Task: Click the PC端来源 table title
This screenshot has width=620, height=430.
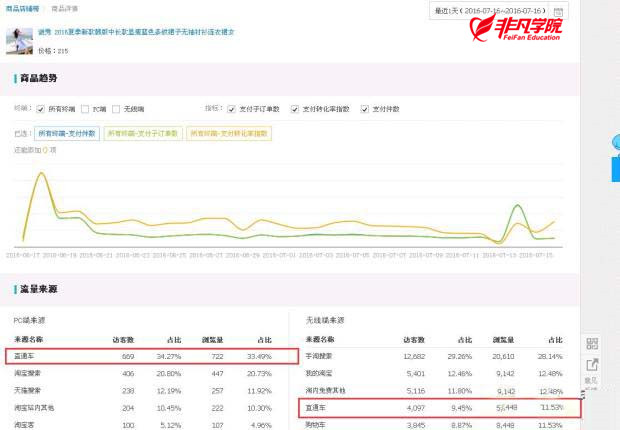Action: (x=29, y=320)
